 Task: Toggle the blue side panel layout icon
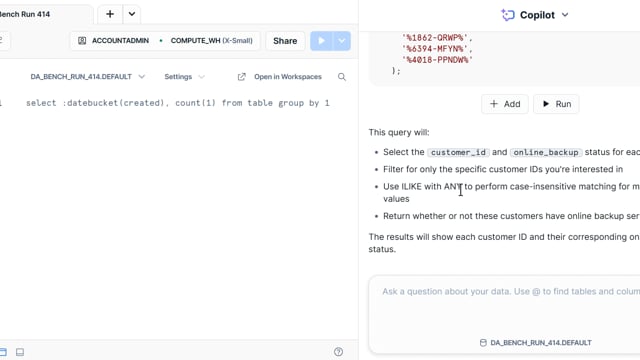(3, 352)
